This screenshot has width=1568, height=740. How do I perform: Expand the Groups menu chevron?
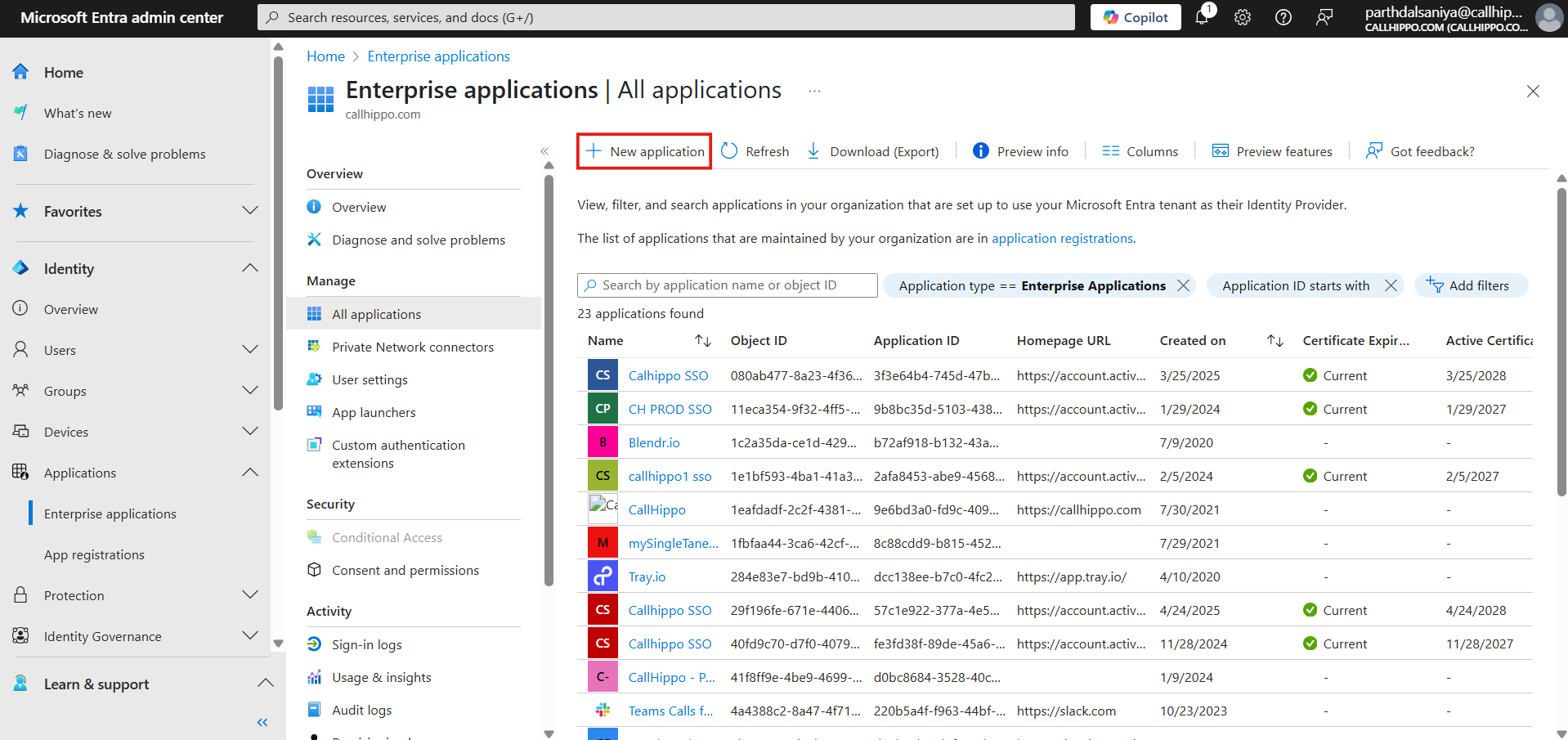point(250,391)
